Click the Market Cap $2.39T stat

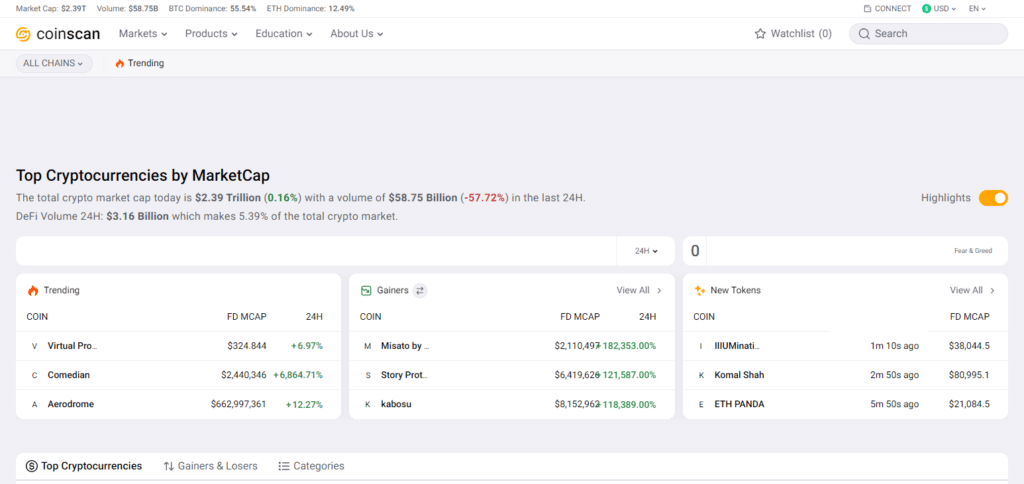pyautogui.click(x=51, y=8)
